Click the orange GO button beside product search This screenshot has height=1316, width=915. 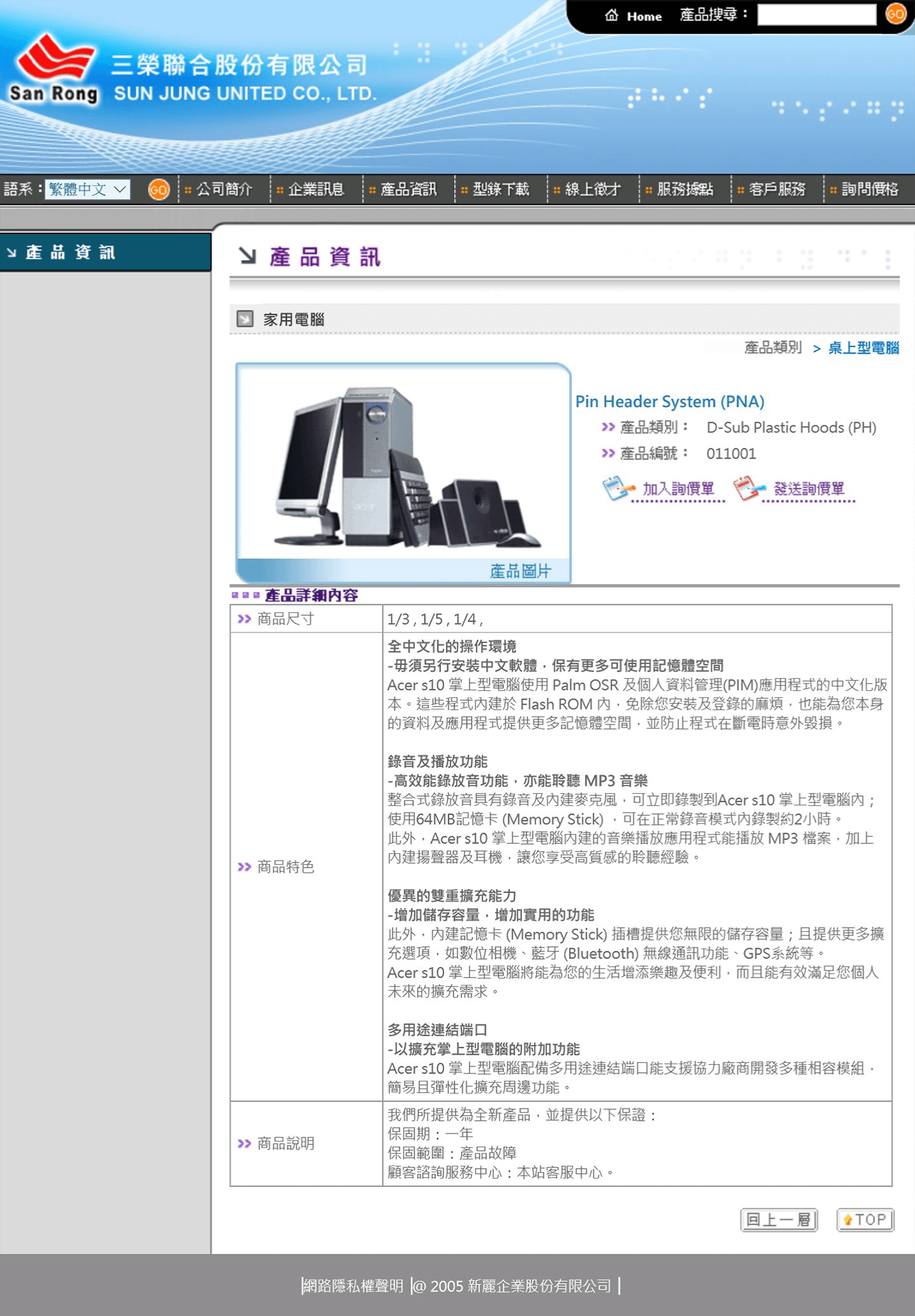click(896, 14)
